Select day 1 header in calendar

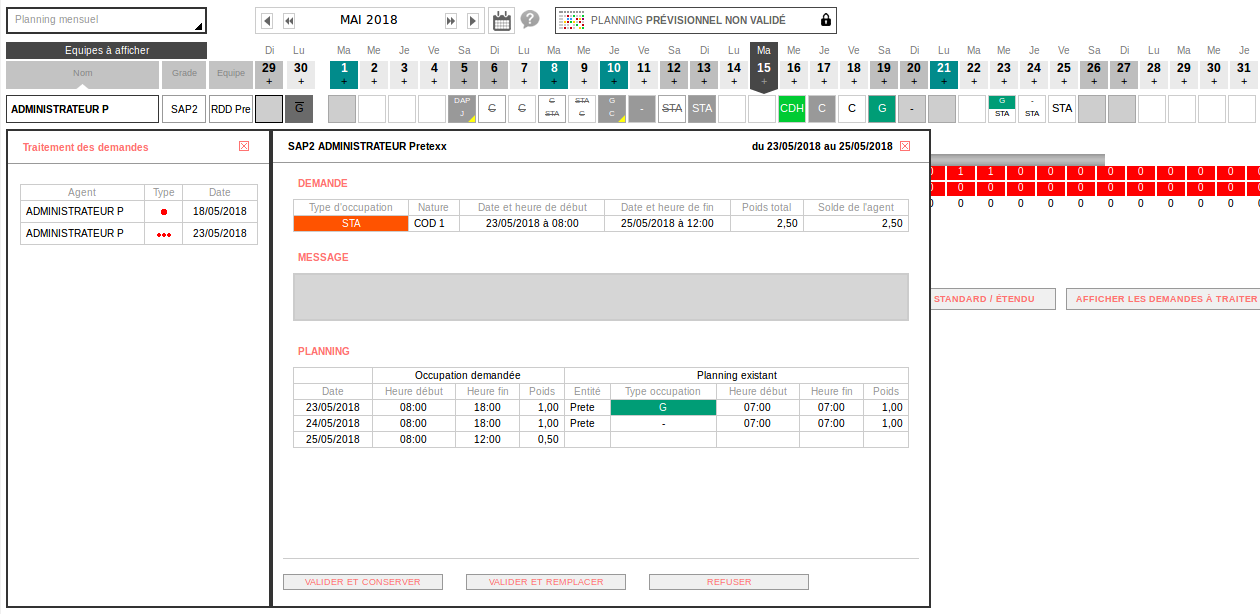coord(343,73)
